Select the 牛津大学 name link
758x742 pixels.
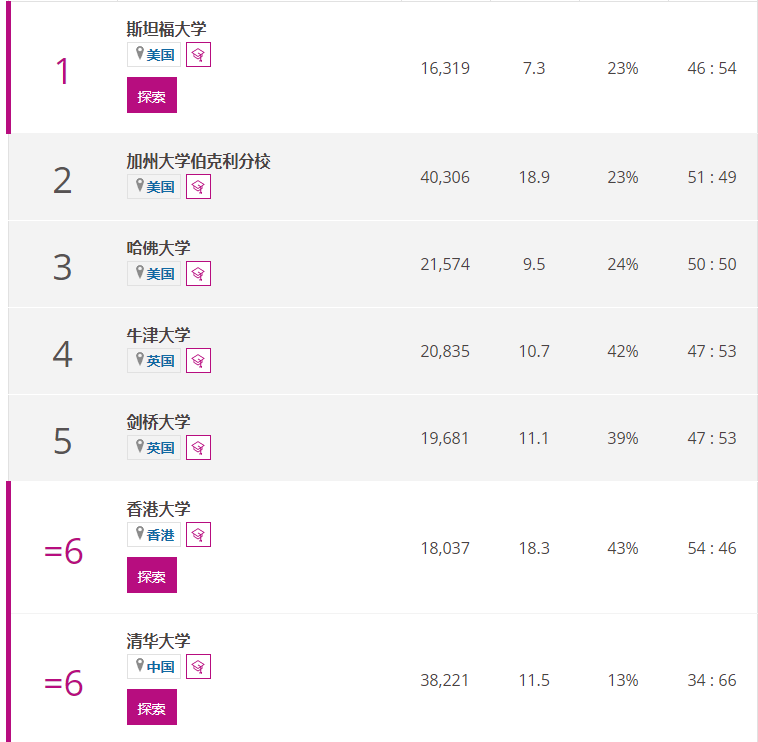tap(159, 335)
